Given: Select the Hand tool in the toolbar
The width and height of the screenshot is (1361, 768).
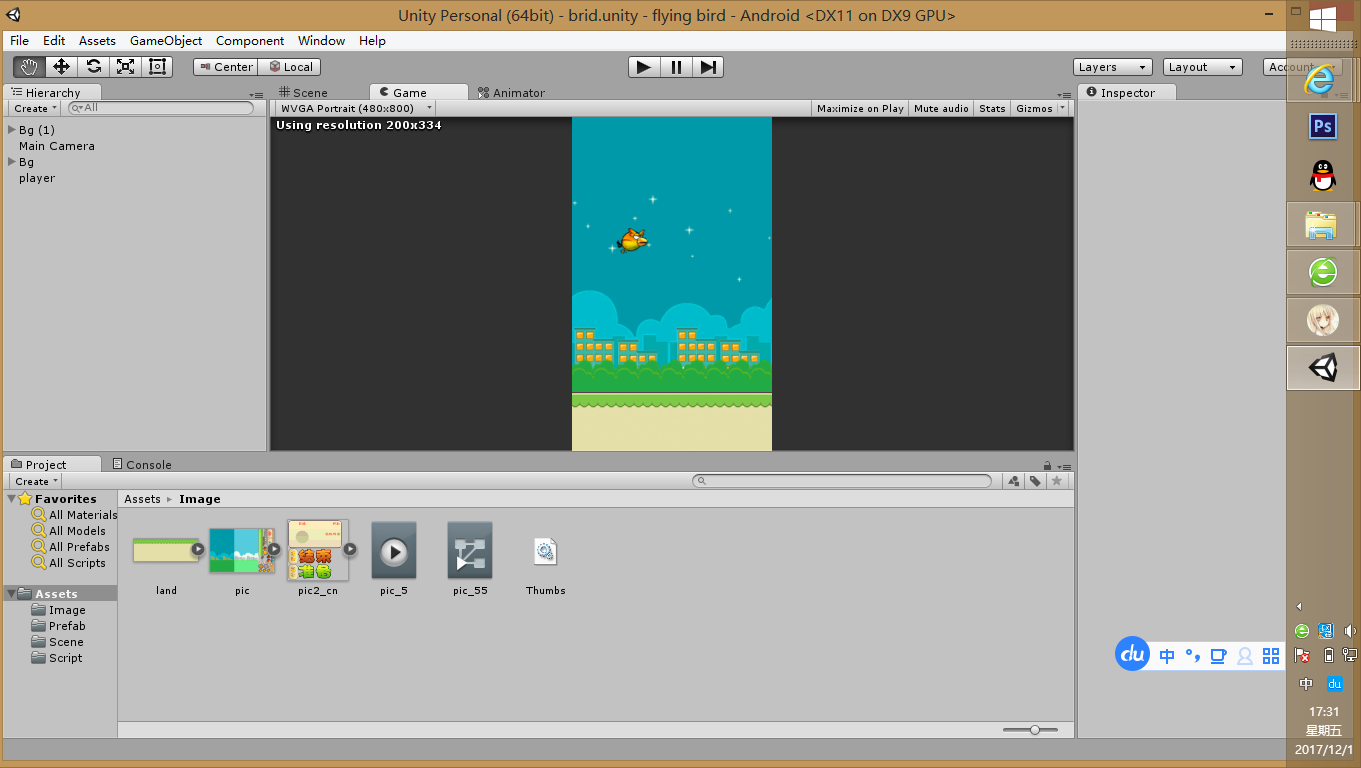Looking at the screenshot, I should tap(29, 66).
